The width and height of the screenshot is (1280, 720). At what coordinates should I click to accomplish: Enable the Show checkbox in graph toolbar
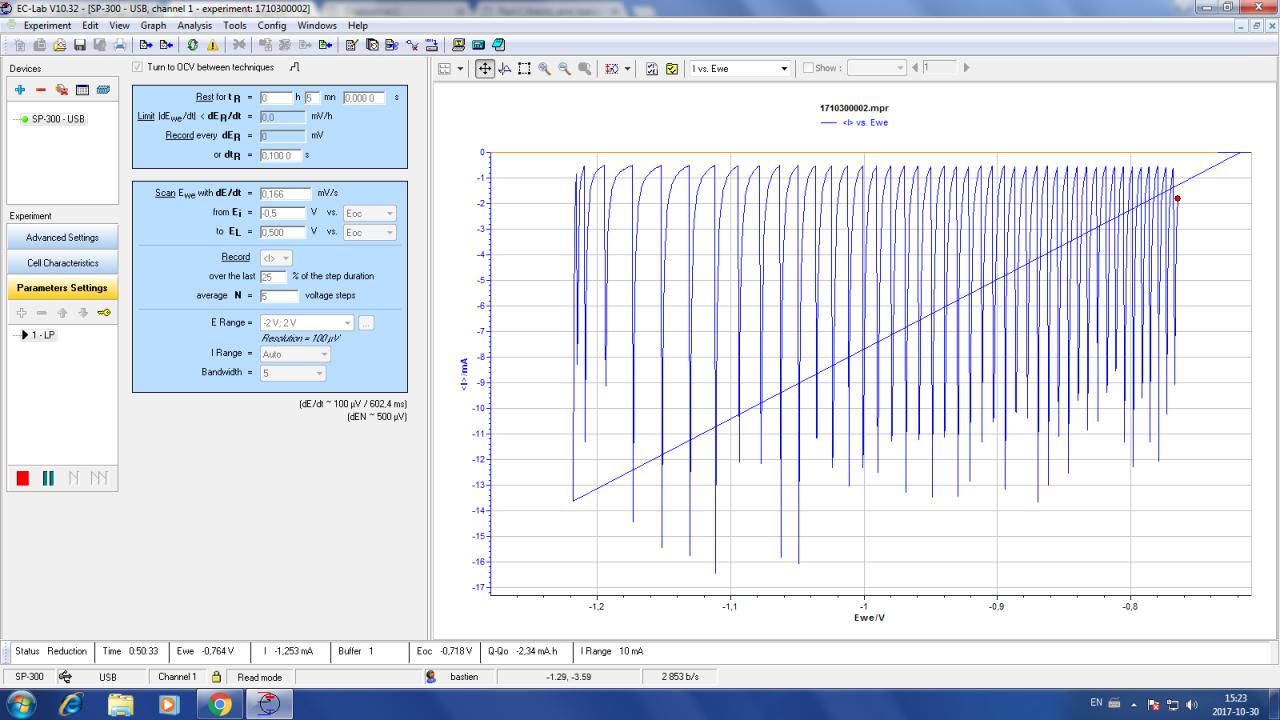(x=808, y=69)
